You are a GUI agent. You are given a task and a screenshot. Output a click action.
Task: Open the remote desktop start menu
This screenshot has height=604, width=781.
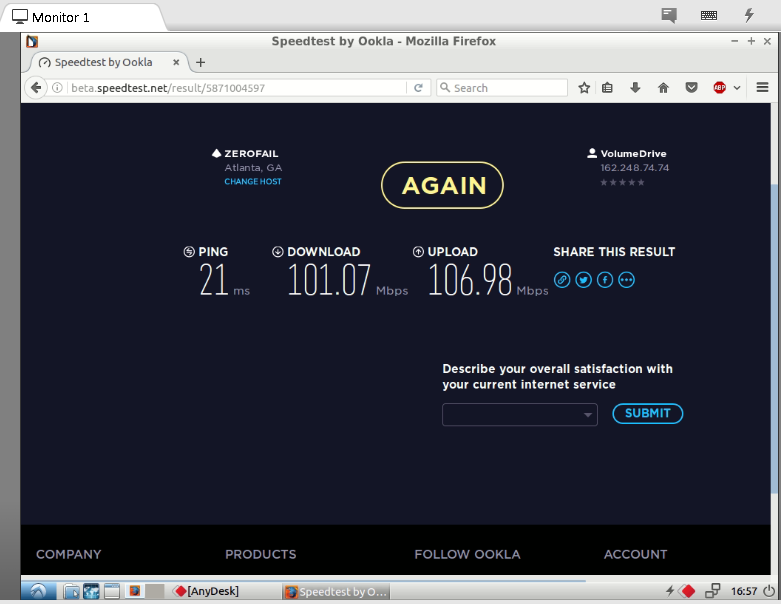[x=38, y=591]
